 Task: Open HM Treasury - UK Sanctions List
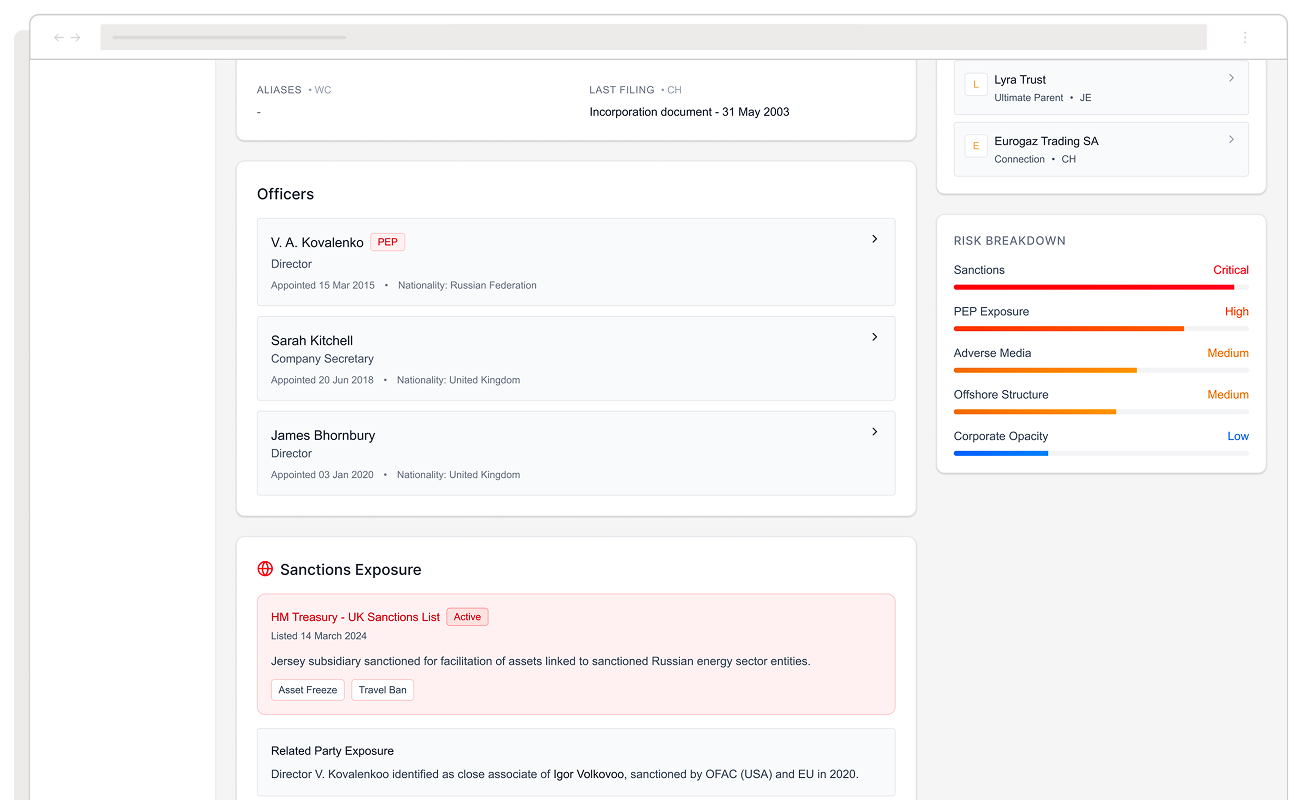pyautogui.click(x=355, y=617)
